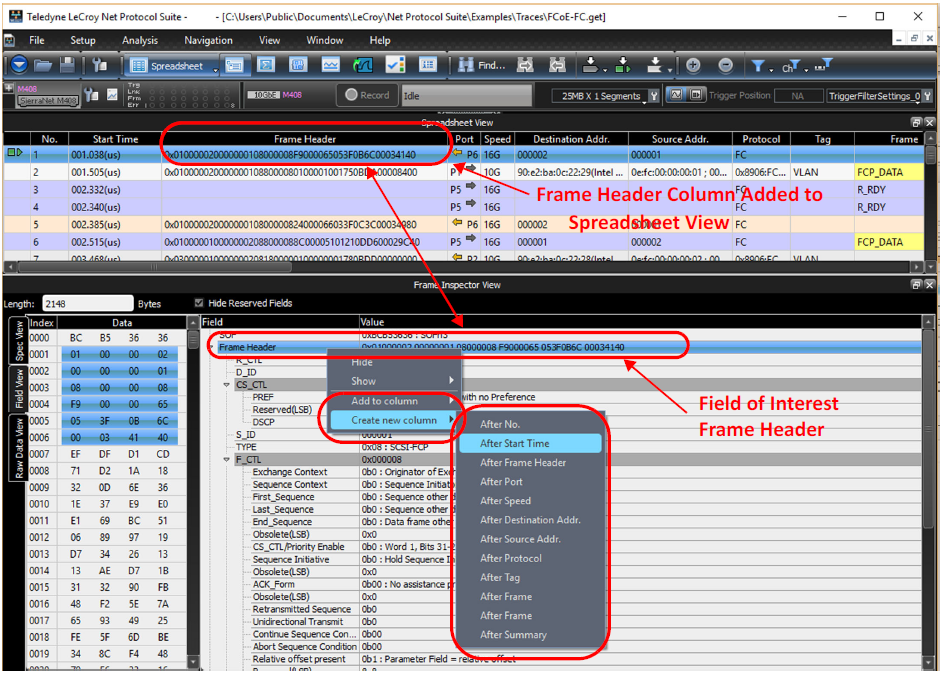Screen dimensions: 941x674
Task: Select the 001.505(us) start time cell
Action: 115,172
